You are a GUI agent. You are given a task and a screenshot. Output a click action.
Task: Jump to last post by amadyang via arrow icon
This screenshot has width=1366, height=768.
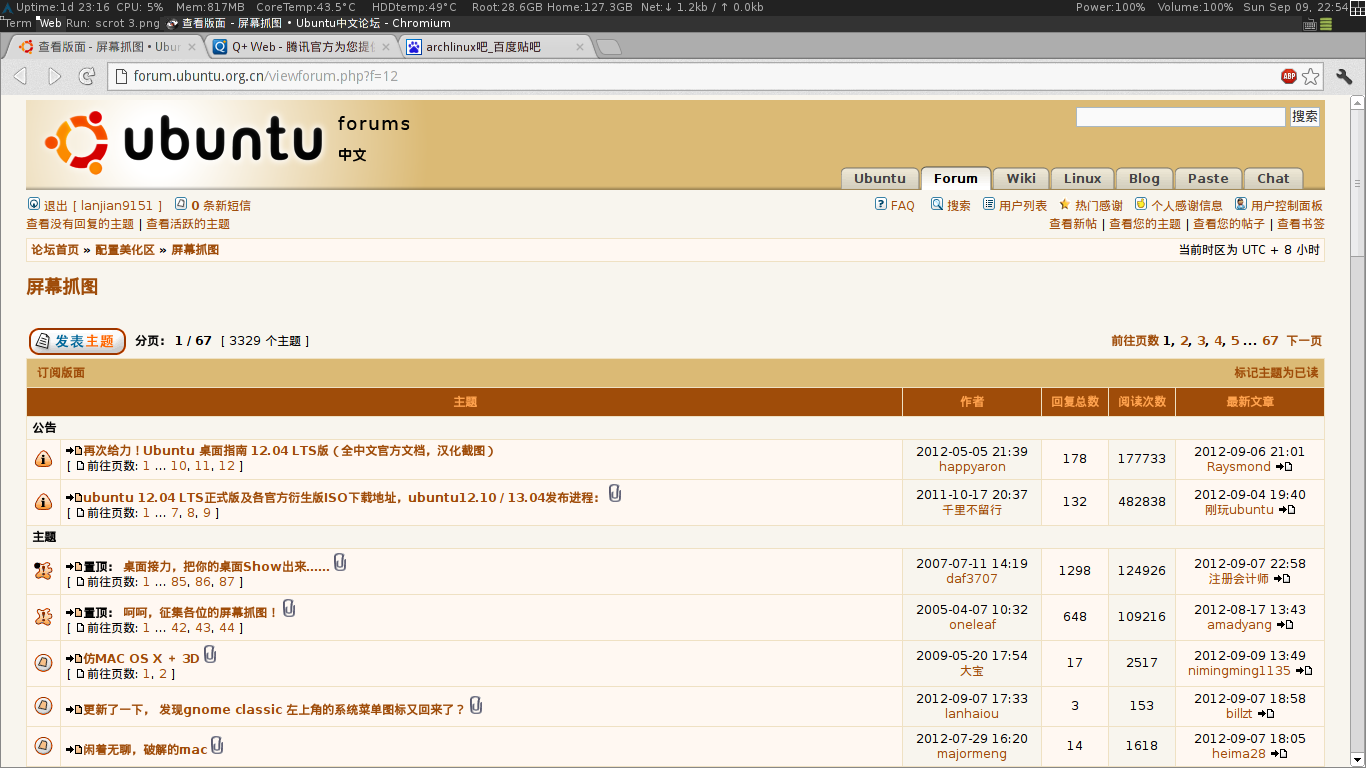(1285, 625)
